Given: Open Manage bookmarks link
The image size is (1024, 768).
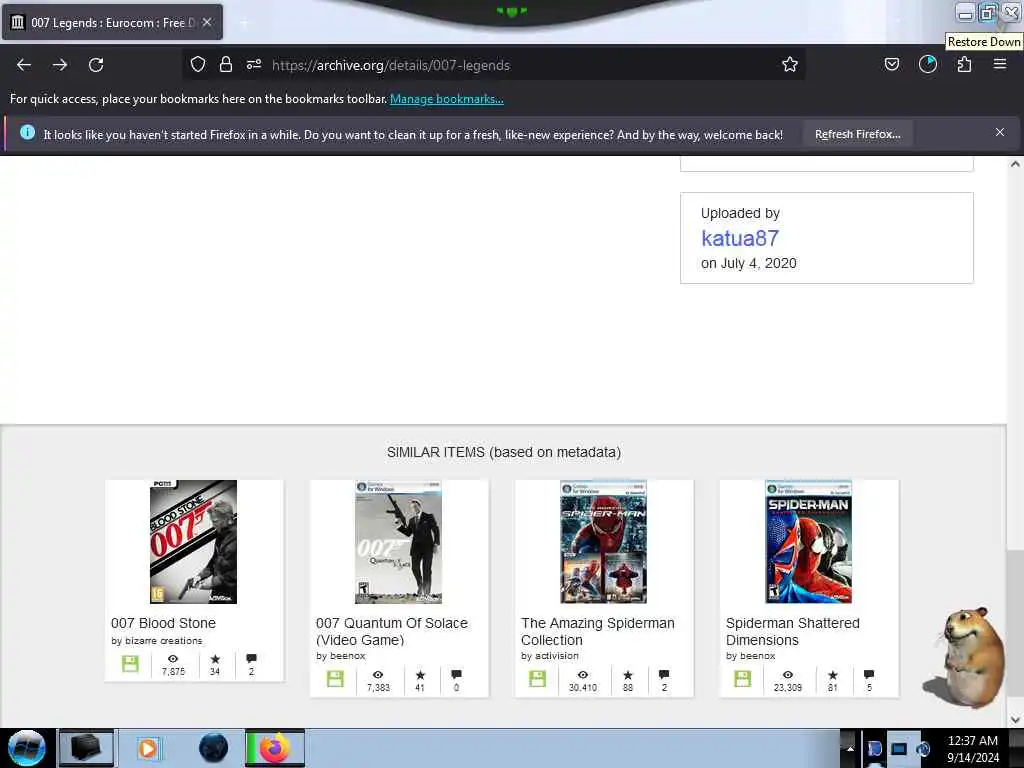Looking at the screenshot, I should point(447,99).
